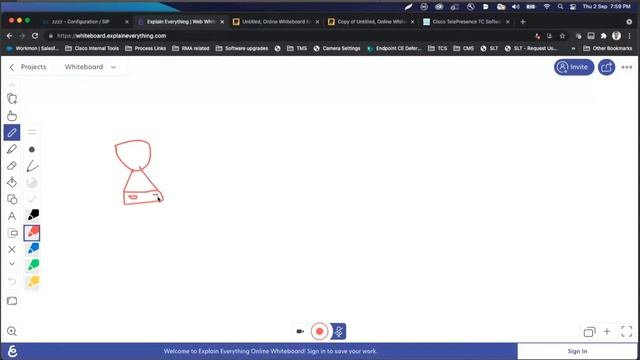Pick the blue pen color

(x=32, y=249)
